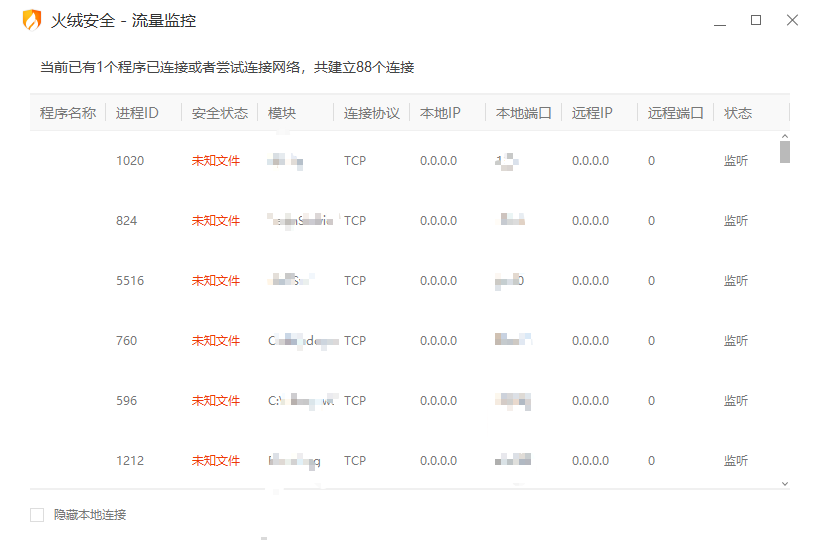
Task: Click 未知文件 status in row 5516
Action: (215, 281)
